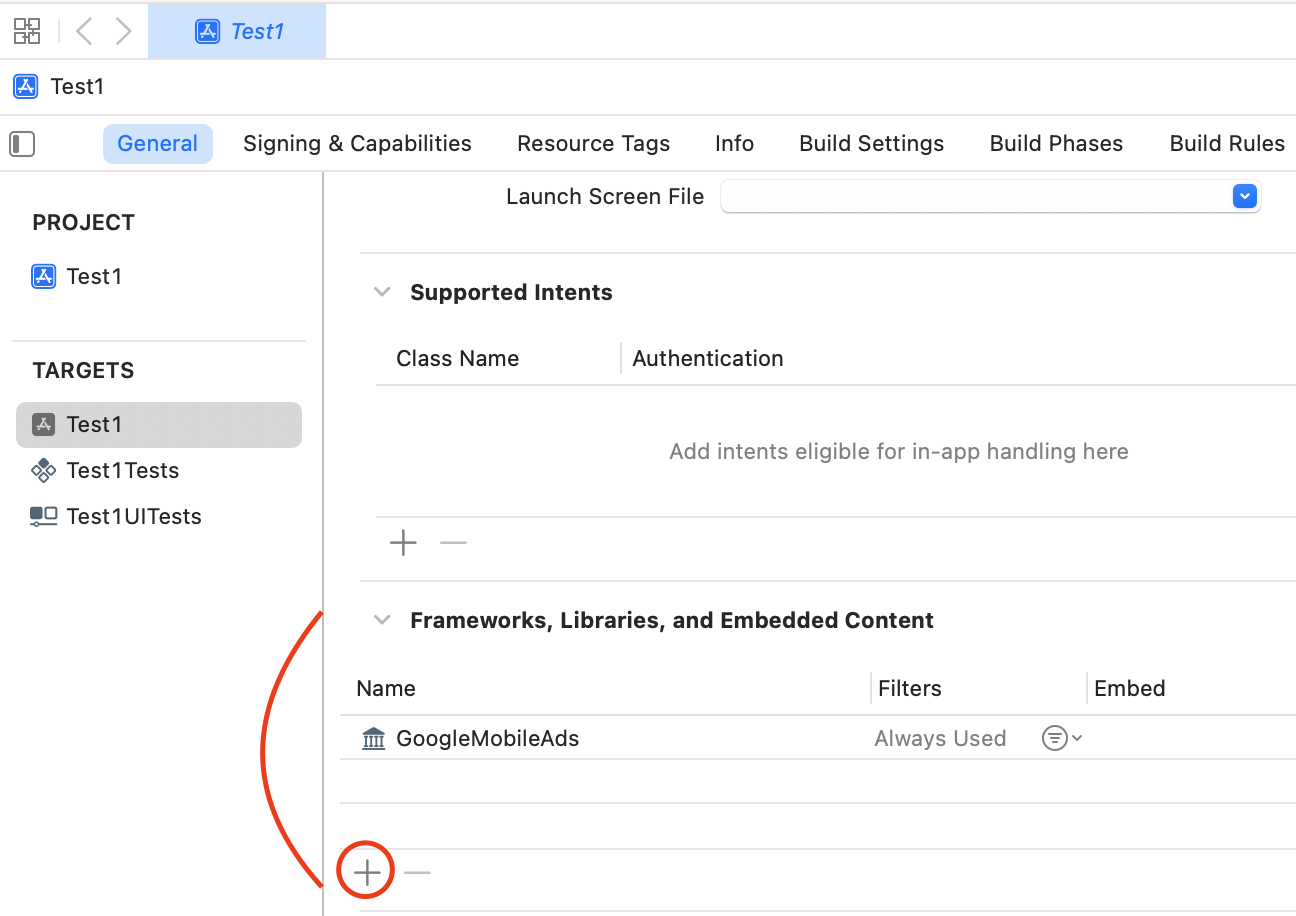Go forward with the right chevron
The width and height of the screenshot is (1296, 916).
[123, 31]
